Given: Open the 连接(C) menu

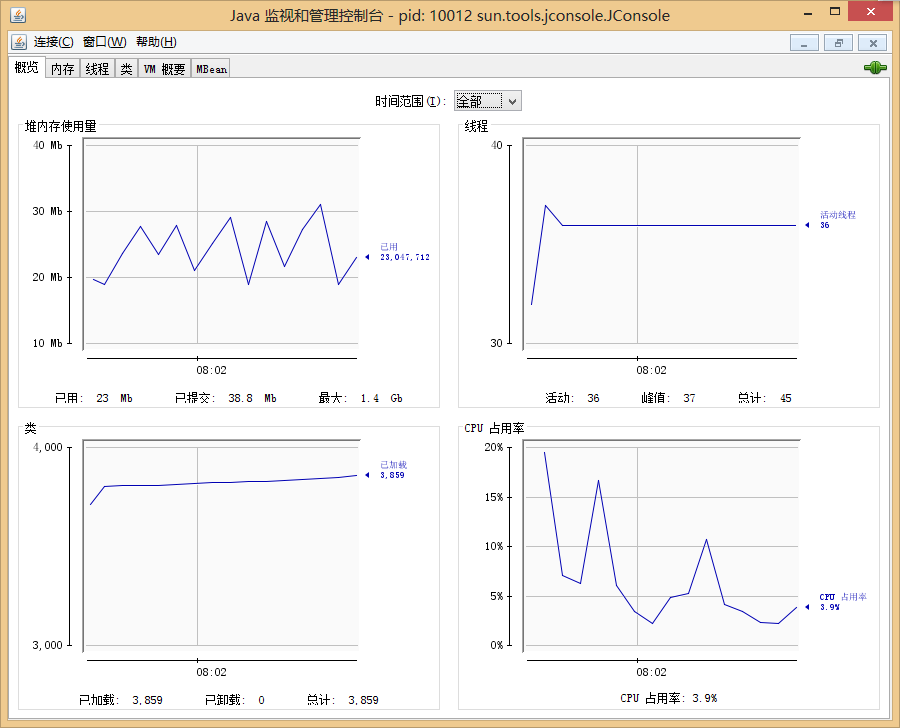Looking at the screenshot, I should click(x=53, y=42).
